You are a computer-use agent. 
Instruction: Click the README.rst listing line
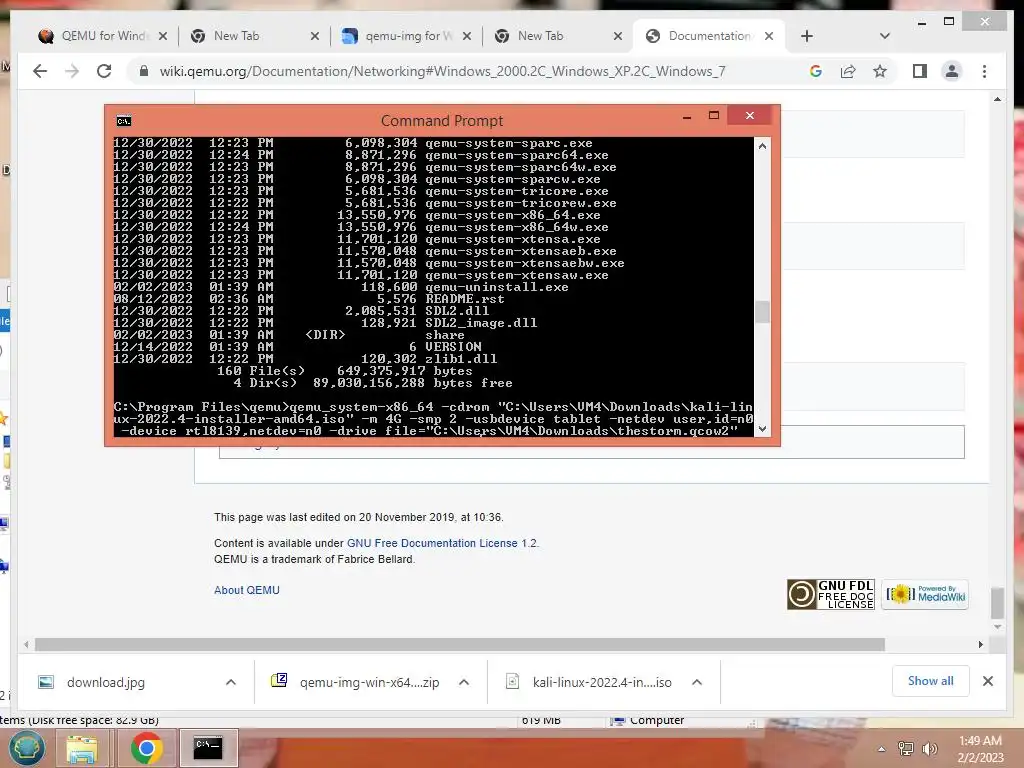click(x=309, y=299)
